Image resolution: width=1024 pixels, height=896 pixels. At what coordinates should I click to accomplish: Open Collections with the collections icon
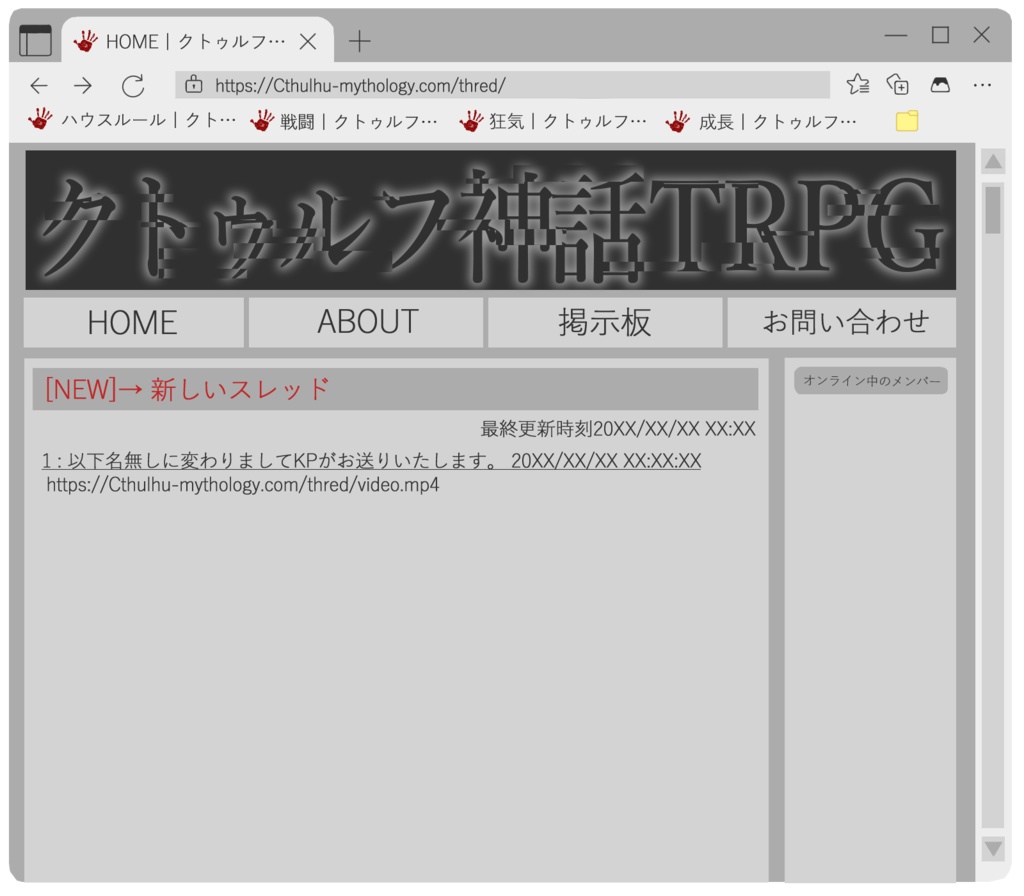pyautogui.click(x=899, y=85)
